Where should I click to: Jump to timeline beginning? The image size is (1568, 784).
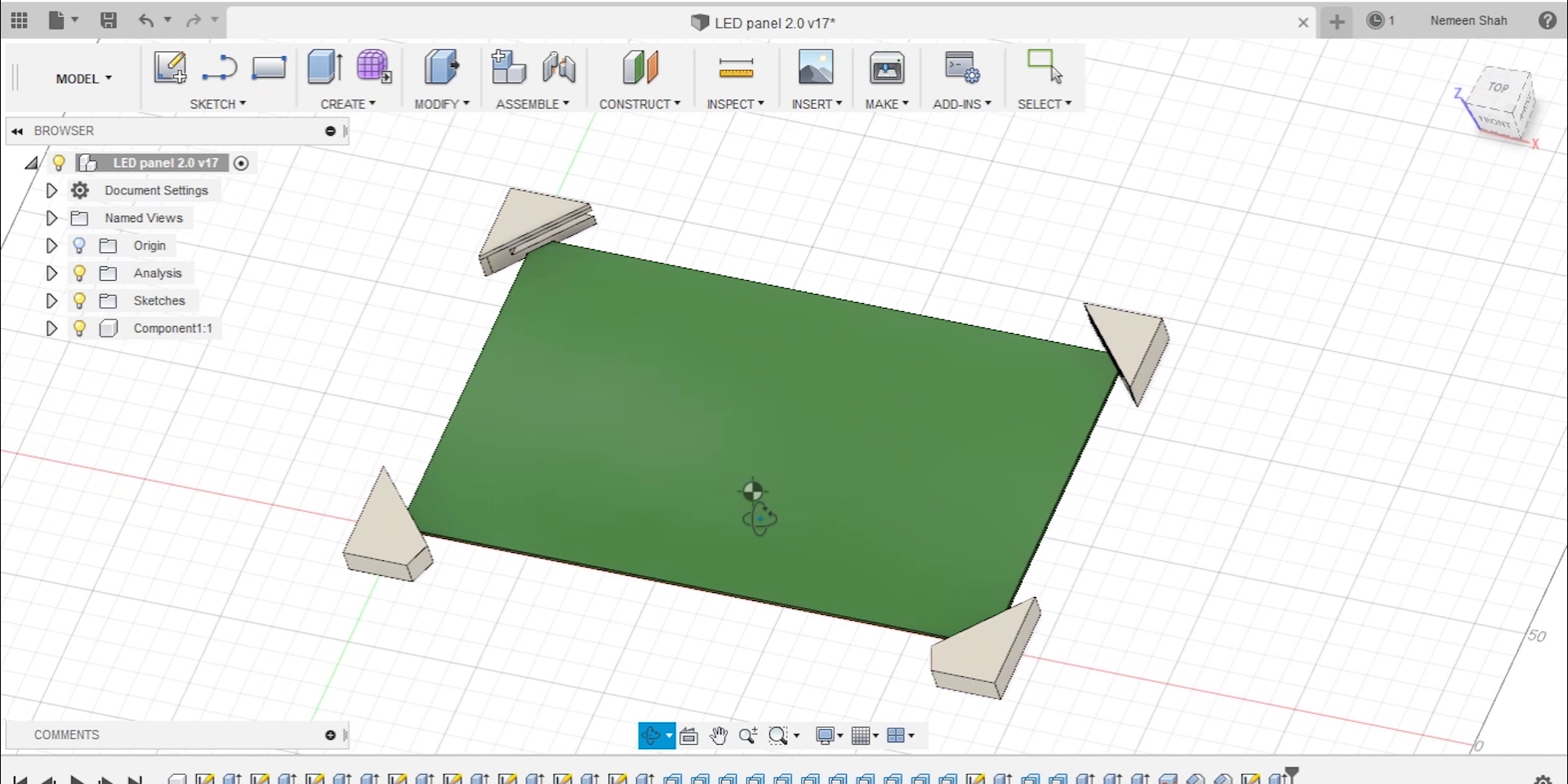tap(20, 780)
